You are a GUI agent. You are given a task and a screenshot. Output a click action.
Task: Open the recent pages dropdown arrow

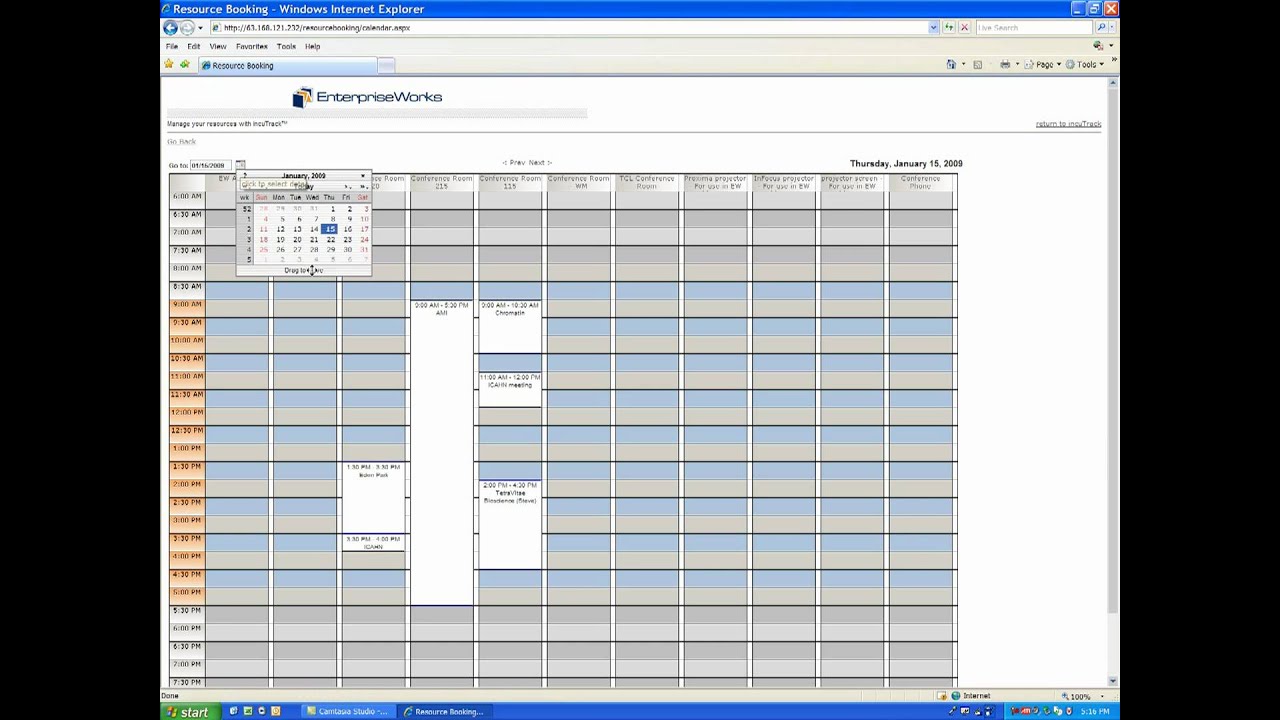[200, 28]
